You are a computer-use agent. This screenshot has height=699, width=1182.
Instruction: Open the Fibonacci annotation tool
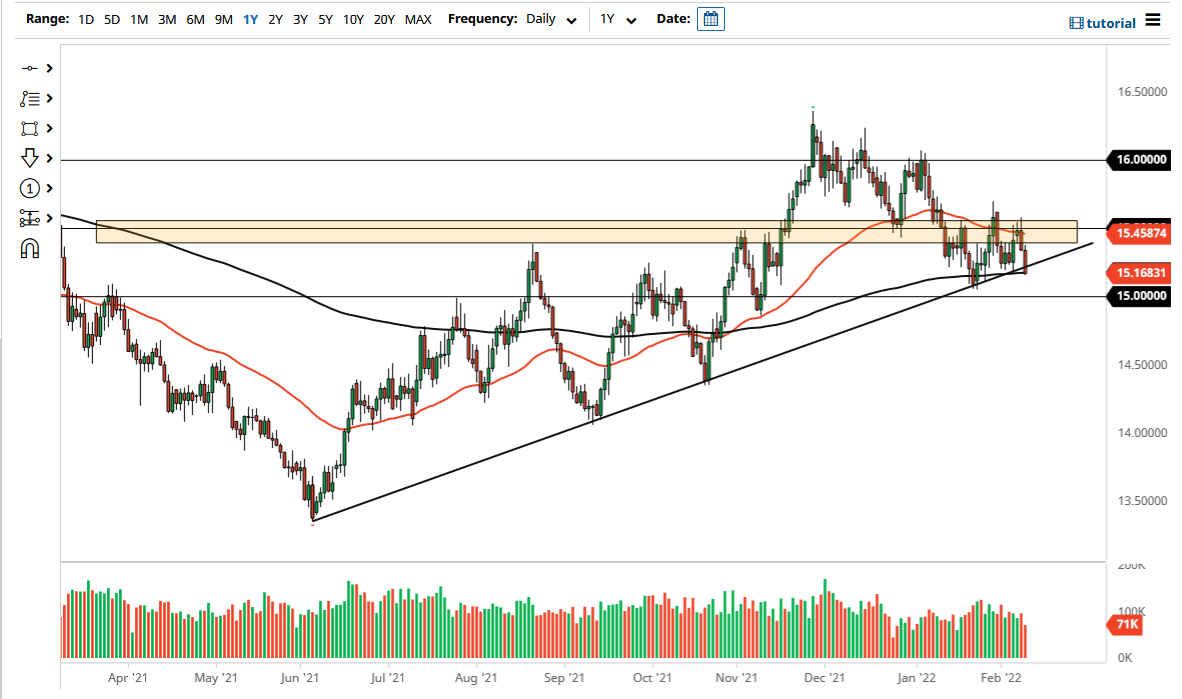30,98
